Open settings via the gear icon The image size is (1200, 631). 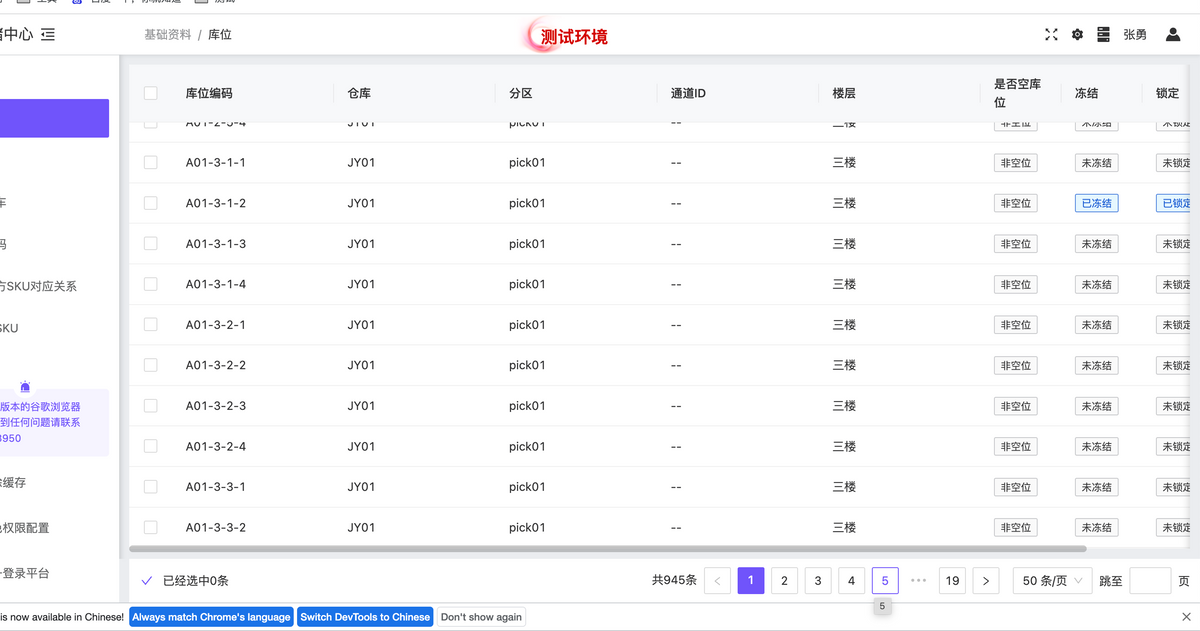(1077, 35)
